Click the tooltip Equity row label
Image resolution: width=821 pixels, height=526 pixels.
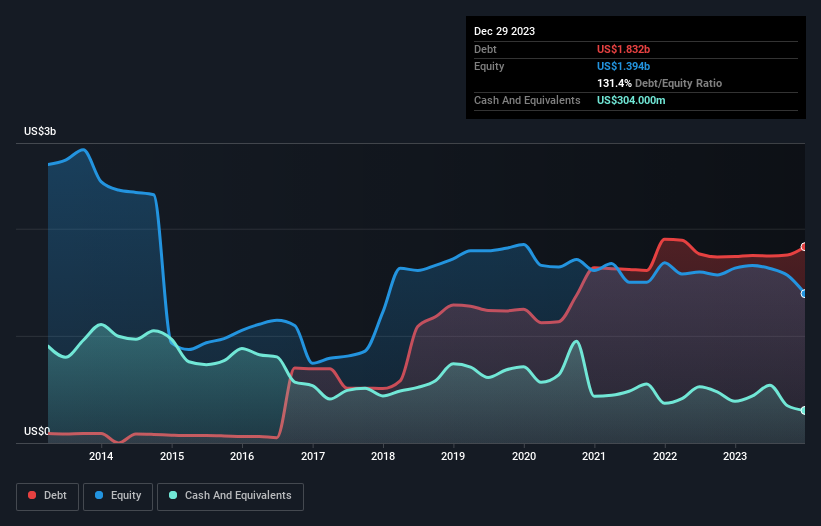[x=489, y=66]
